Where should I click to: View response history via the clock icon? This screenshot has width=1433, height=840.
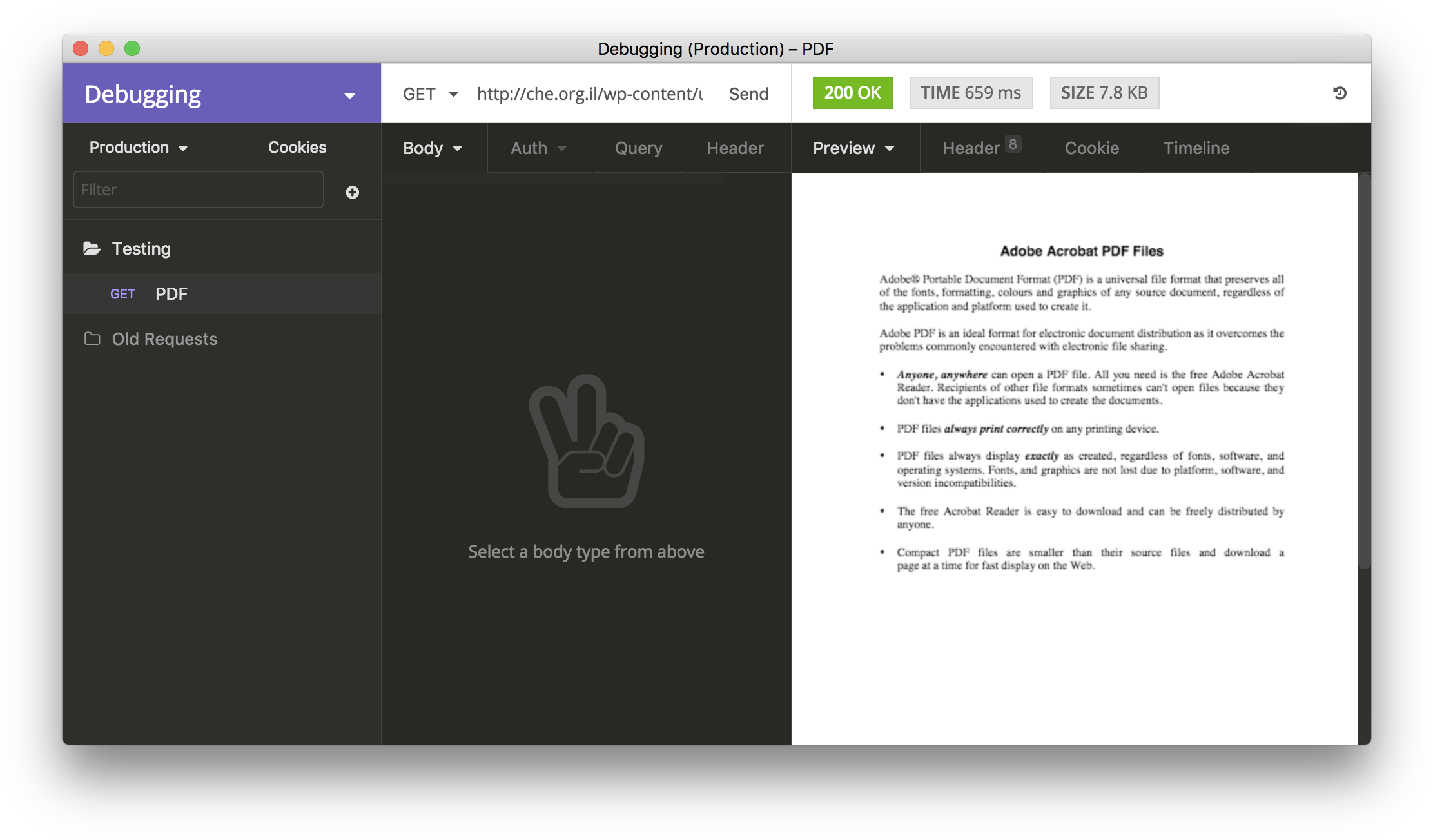click(1340, 93)
